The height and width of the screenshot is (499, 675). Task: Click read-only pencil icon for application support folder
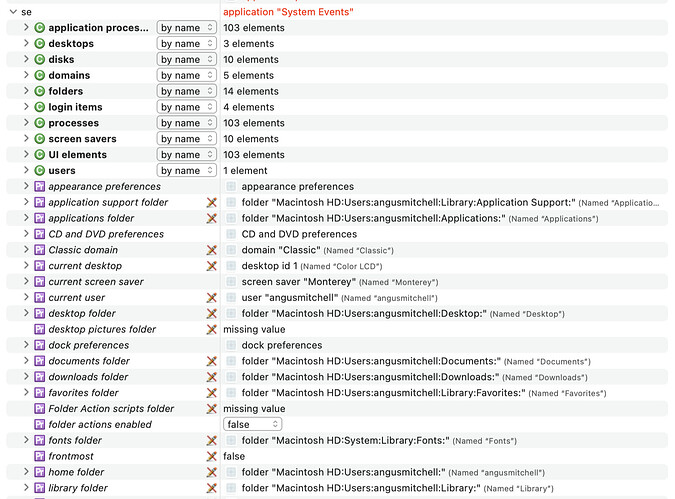click(211, 202)
